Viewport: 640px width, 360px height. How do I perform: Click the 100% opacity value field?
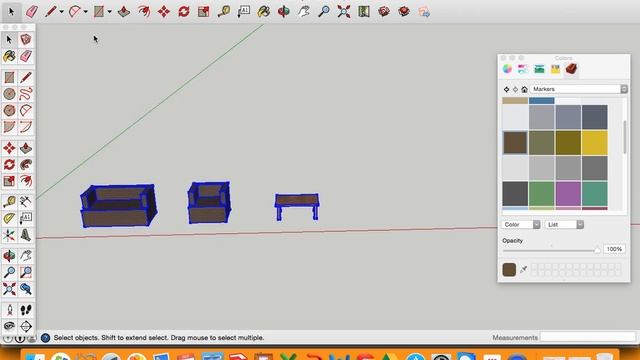click(x=614, y=249)
